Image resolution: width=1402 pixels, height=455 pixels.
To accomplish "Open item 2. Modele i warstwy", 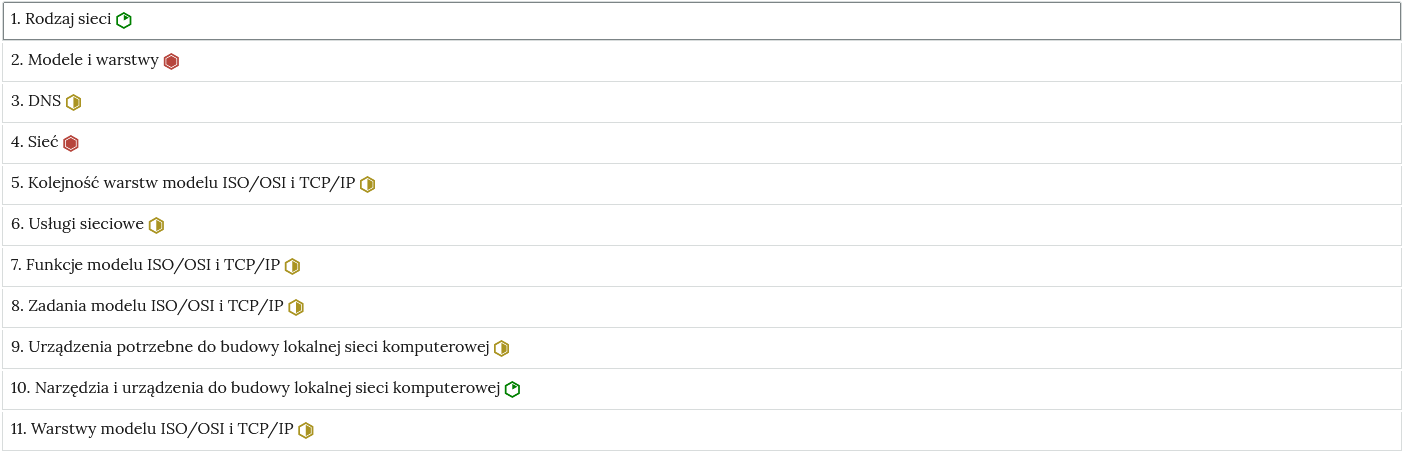I will (701, 61).
